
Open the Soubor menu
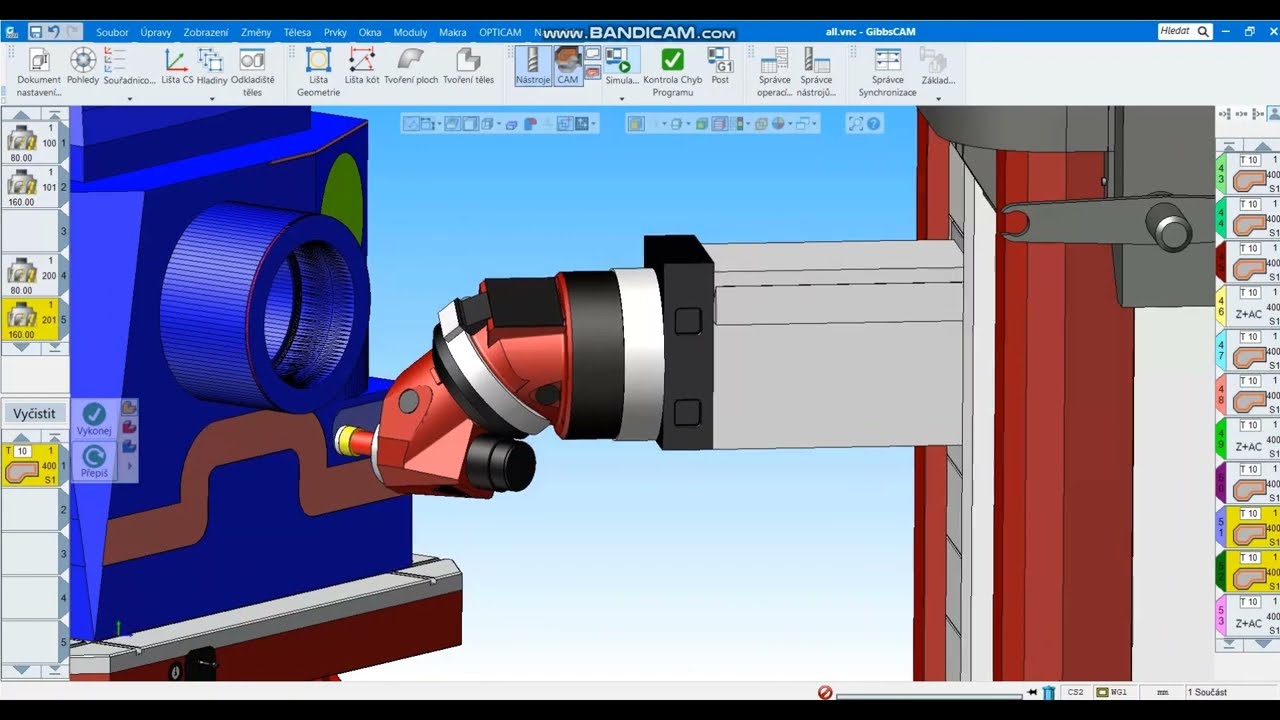click(x=112, y=32)
